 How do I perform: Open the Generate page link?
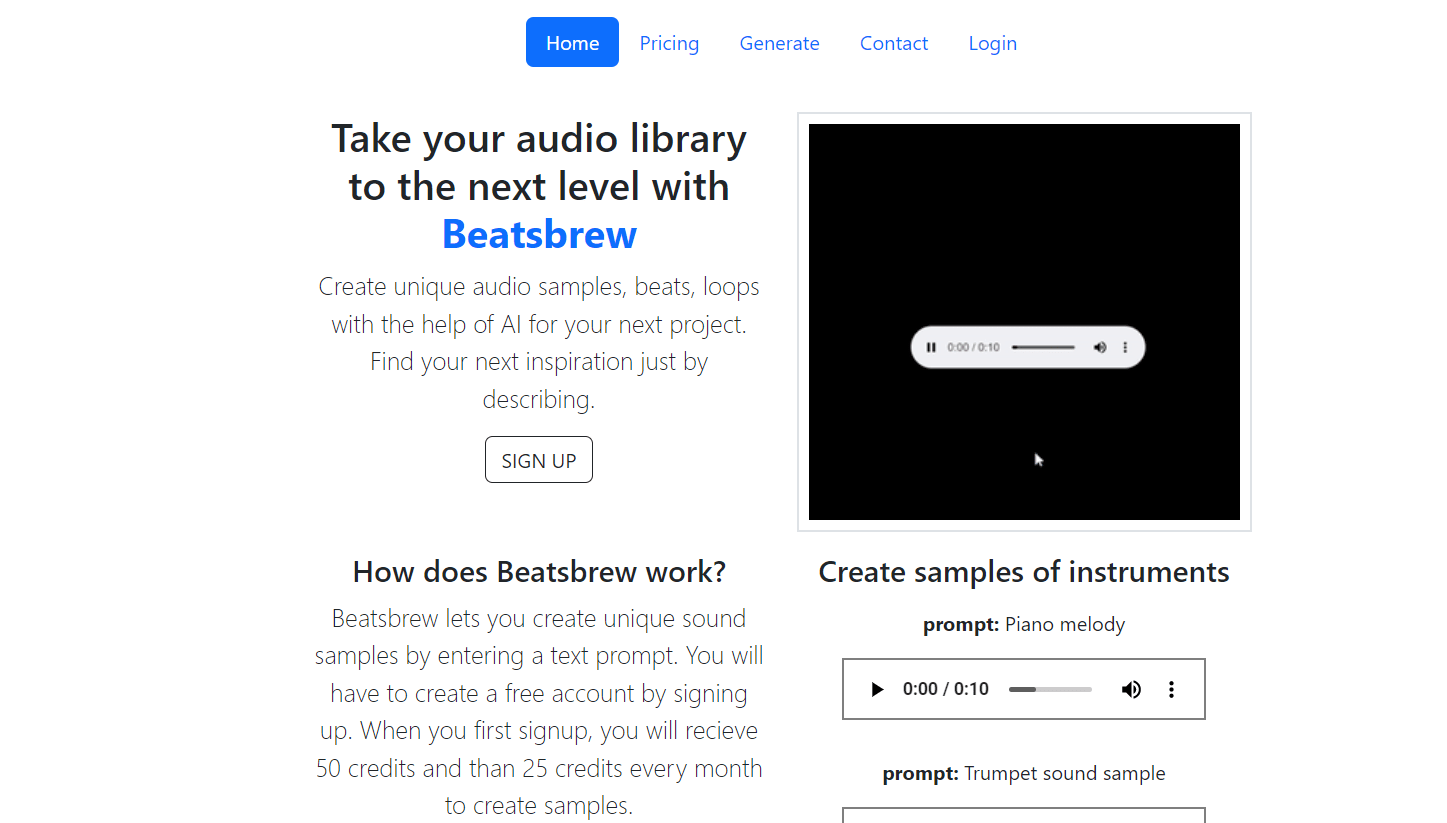point(779,43)
